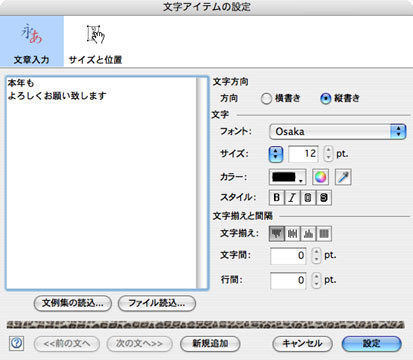Click the 文字間 spacing input field

pyautogui.click(x=288, y=256)
